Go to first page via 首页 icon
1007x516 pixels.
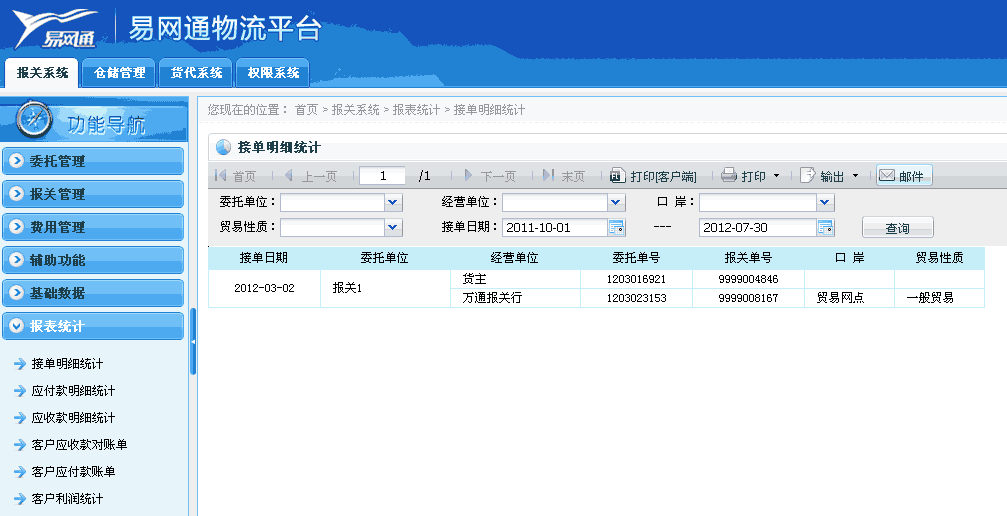(x=221, y=175)
